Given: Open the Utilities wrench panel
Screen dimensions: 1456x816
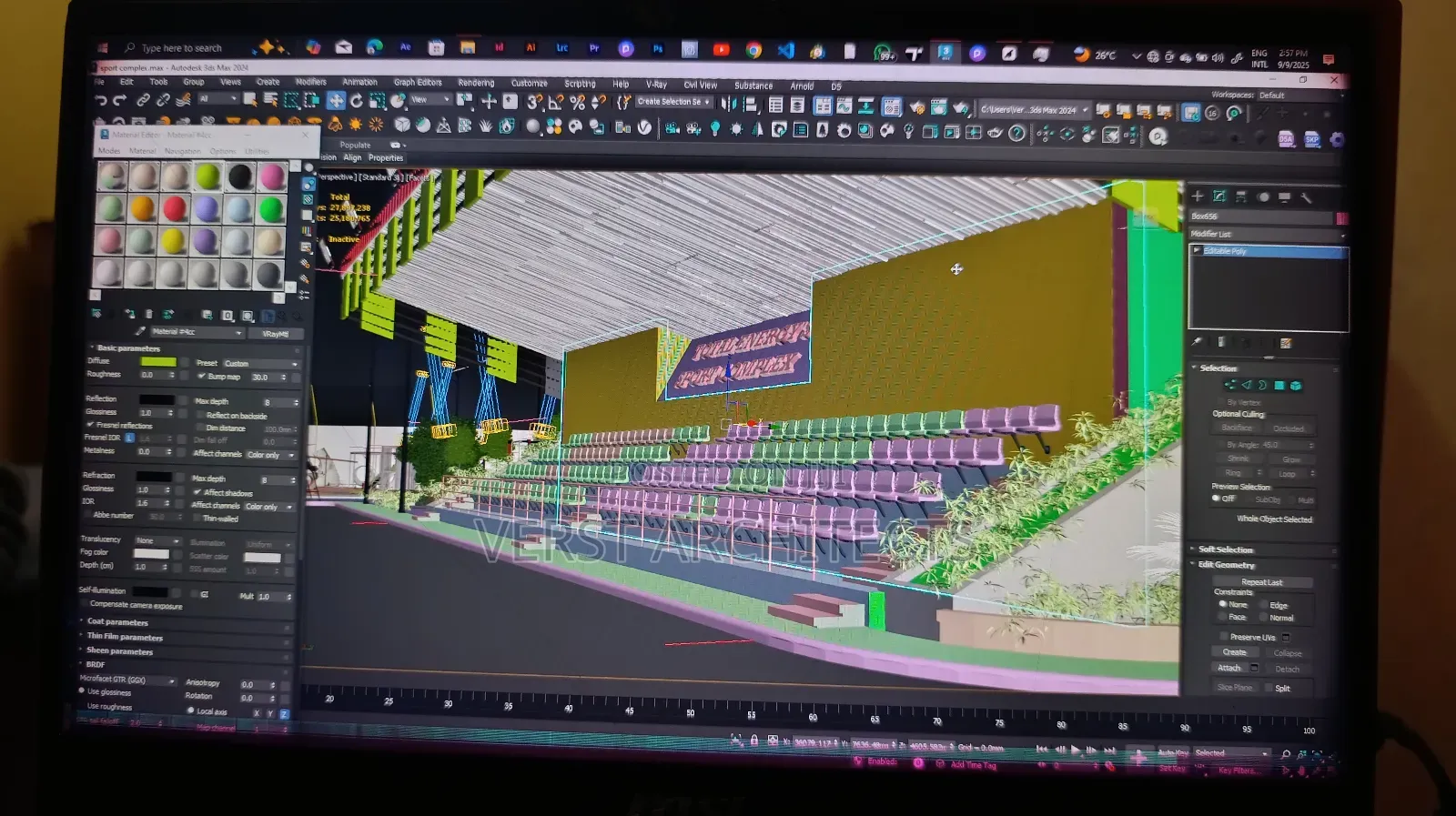Looking at the screenshot, I should [x=1306, y=196].
